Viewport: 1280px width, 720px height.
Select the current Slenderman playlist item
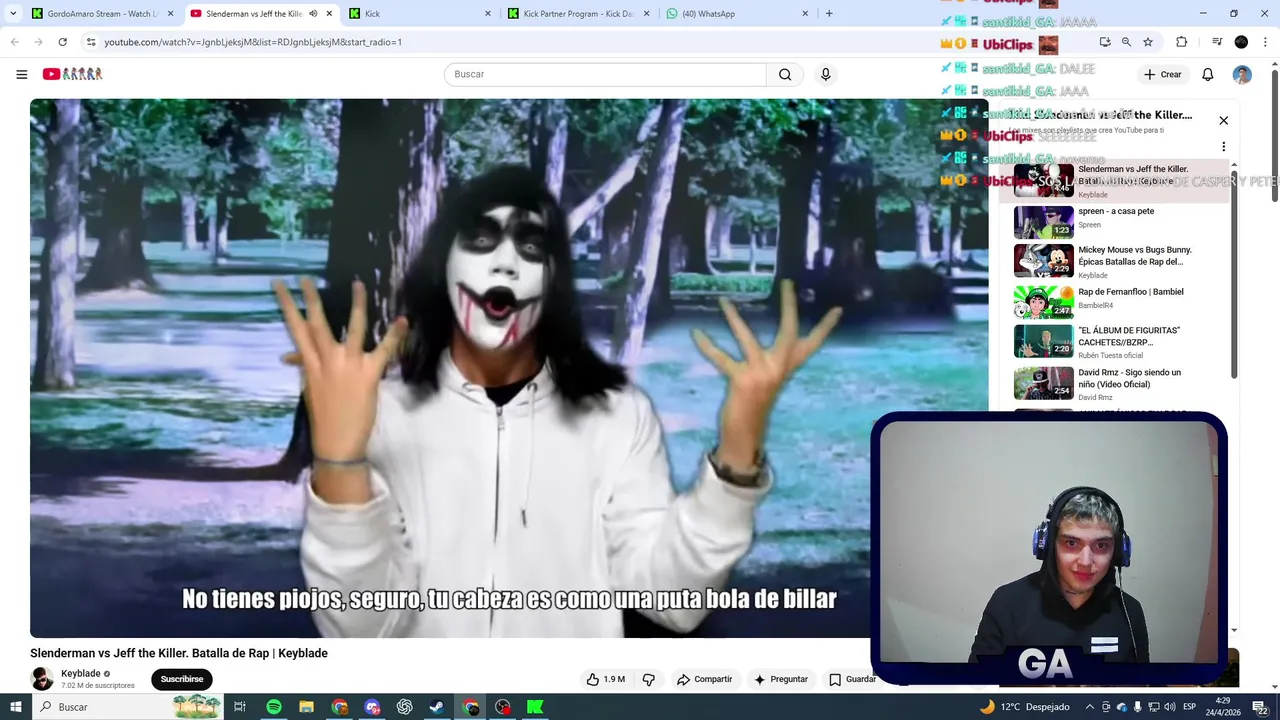pos(1116,181)
